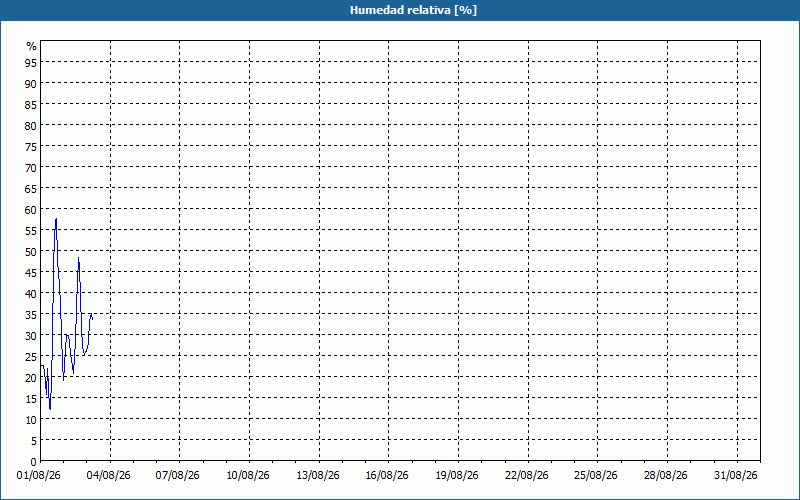Click the 50 value on the vertical axis
The image size is (800, 500).
[31, 252]
